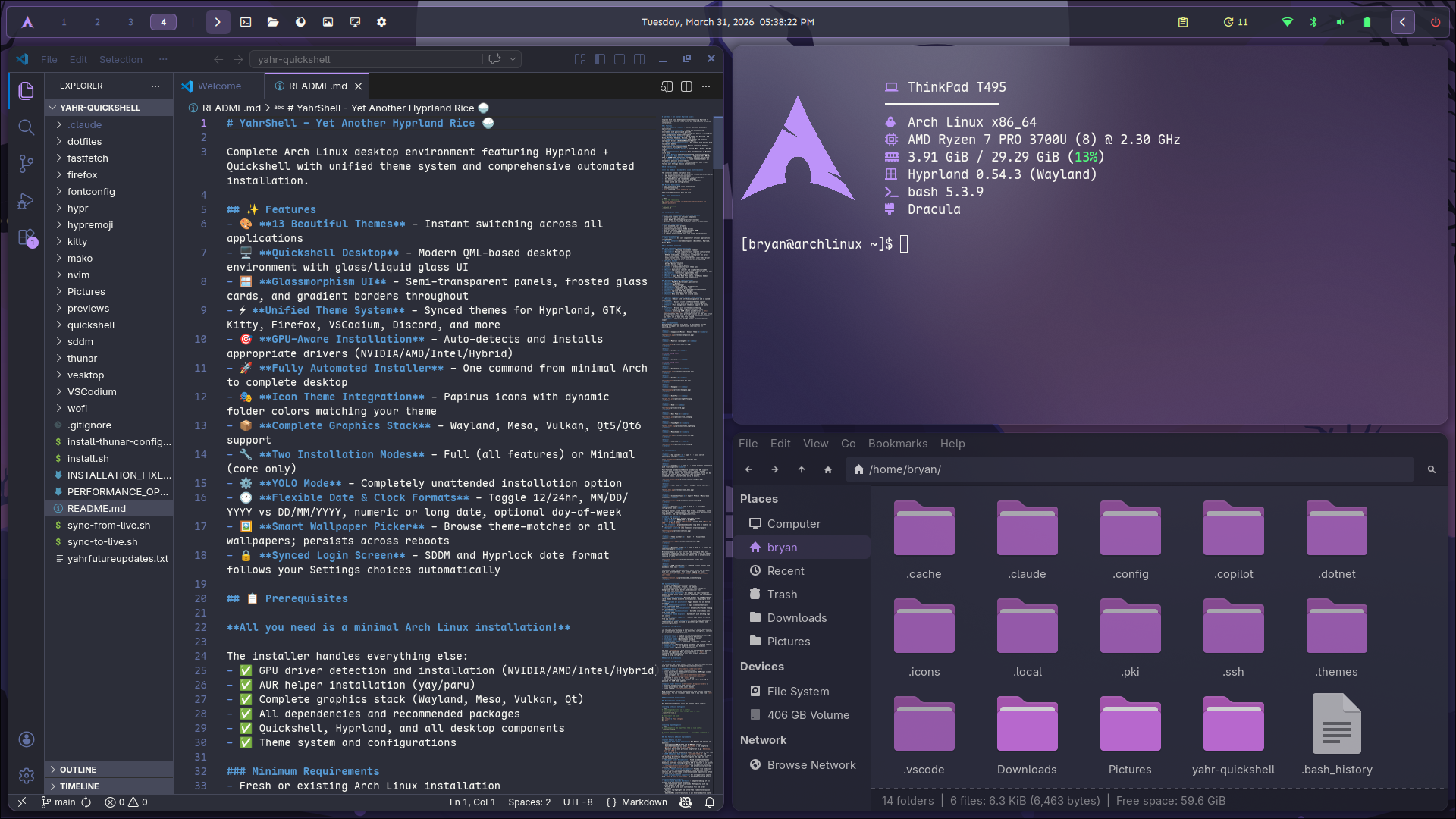Viewport: 1456px width, 819px height.
Task: Select the yahr-quickshell folder in Thunar
Action: pos(1233,735)
